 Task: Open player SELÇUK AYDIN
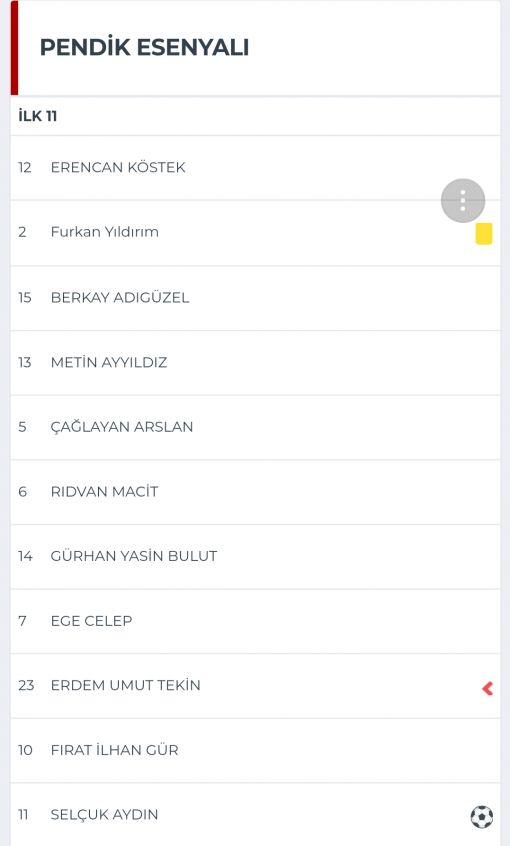click(255, 815)
